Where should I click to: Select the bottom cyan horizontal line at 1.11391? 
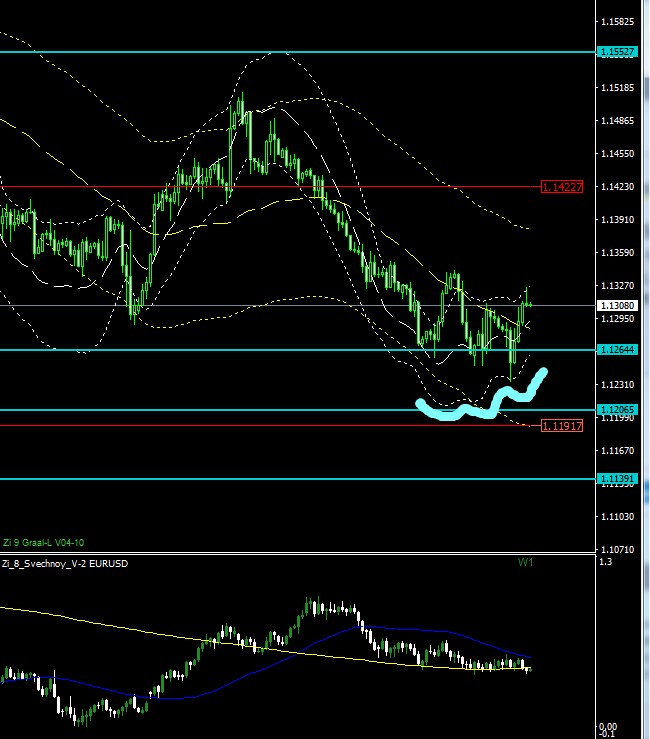300,479
